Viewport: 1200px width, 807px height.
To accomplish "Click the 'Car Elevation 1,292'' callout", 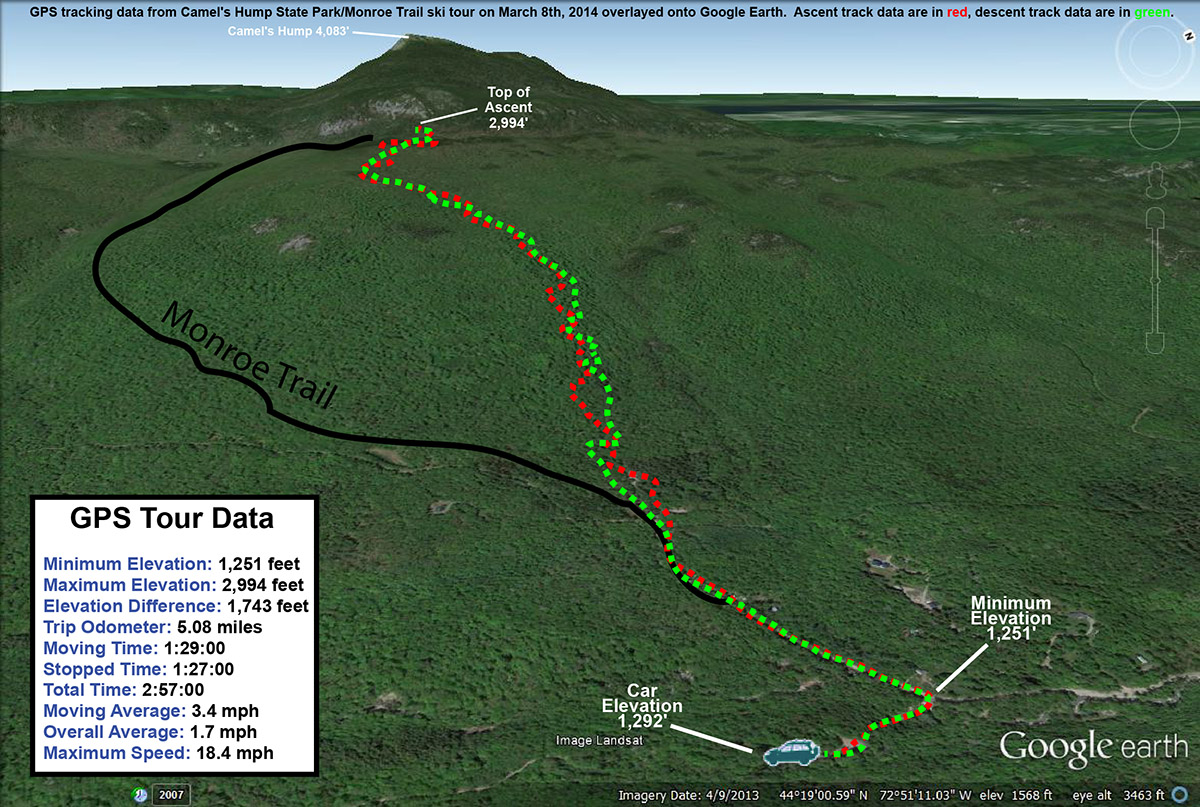I will 641,705.
